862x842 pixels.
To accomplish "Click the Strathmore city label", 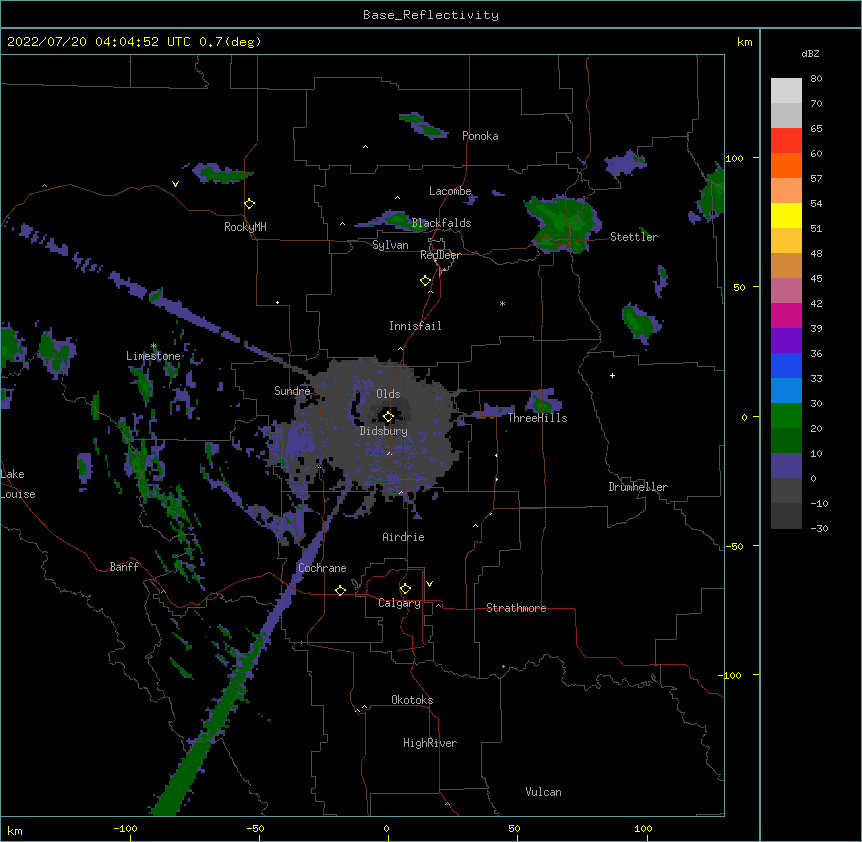I will pyautogui.click(x=516, y=608).
